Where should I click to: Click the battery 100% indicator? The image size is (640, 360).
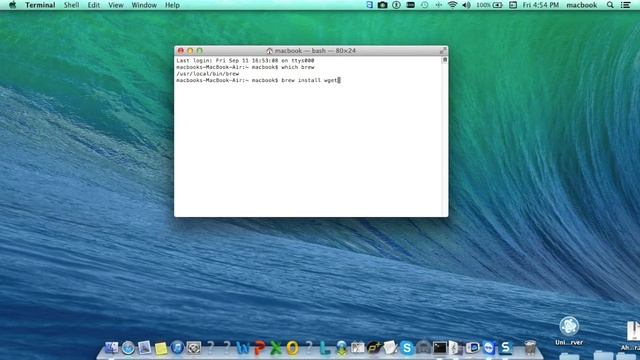489,5
